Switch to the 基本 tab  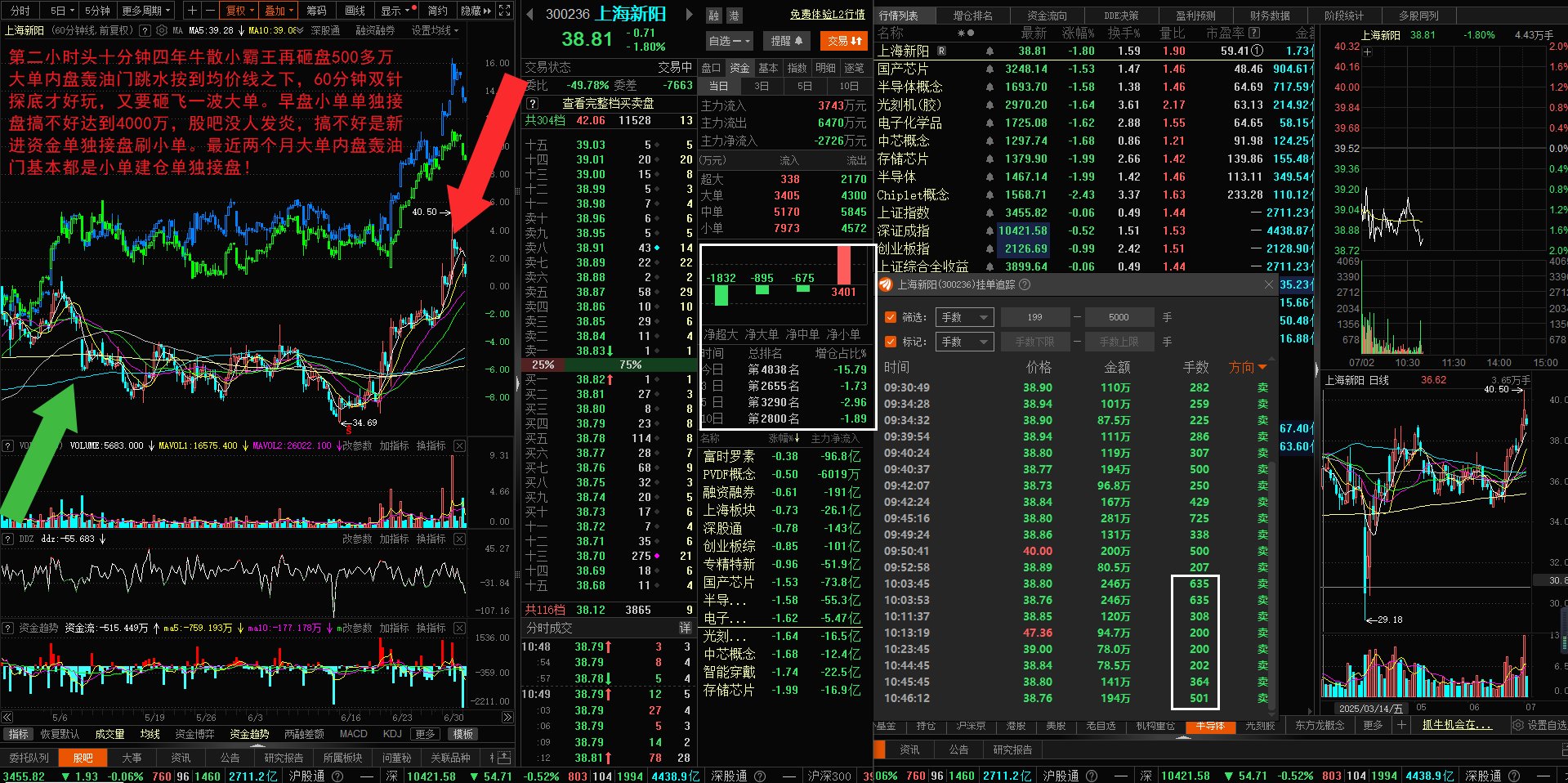tap(768, 68)
